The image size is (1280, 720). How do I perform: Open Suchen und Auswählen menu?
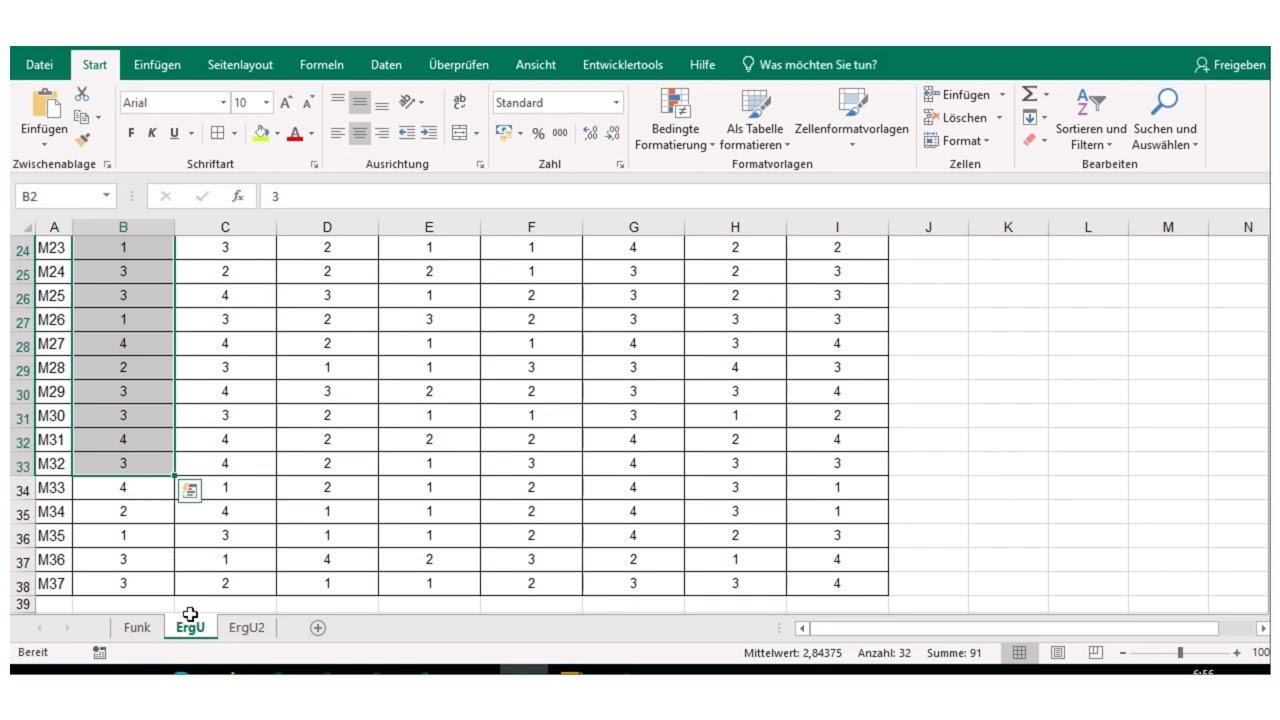coord(1165,121)
